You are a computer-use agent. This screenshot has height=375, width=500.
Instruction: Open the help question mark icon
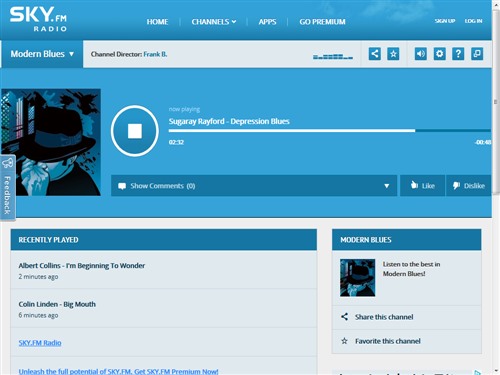coord(458,54)
